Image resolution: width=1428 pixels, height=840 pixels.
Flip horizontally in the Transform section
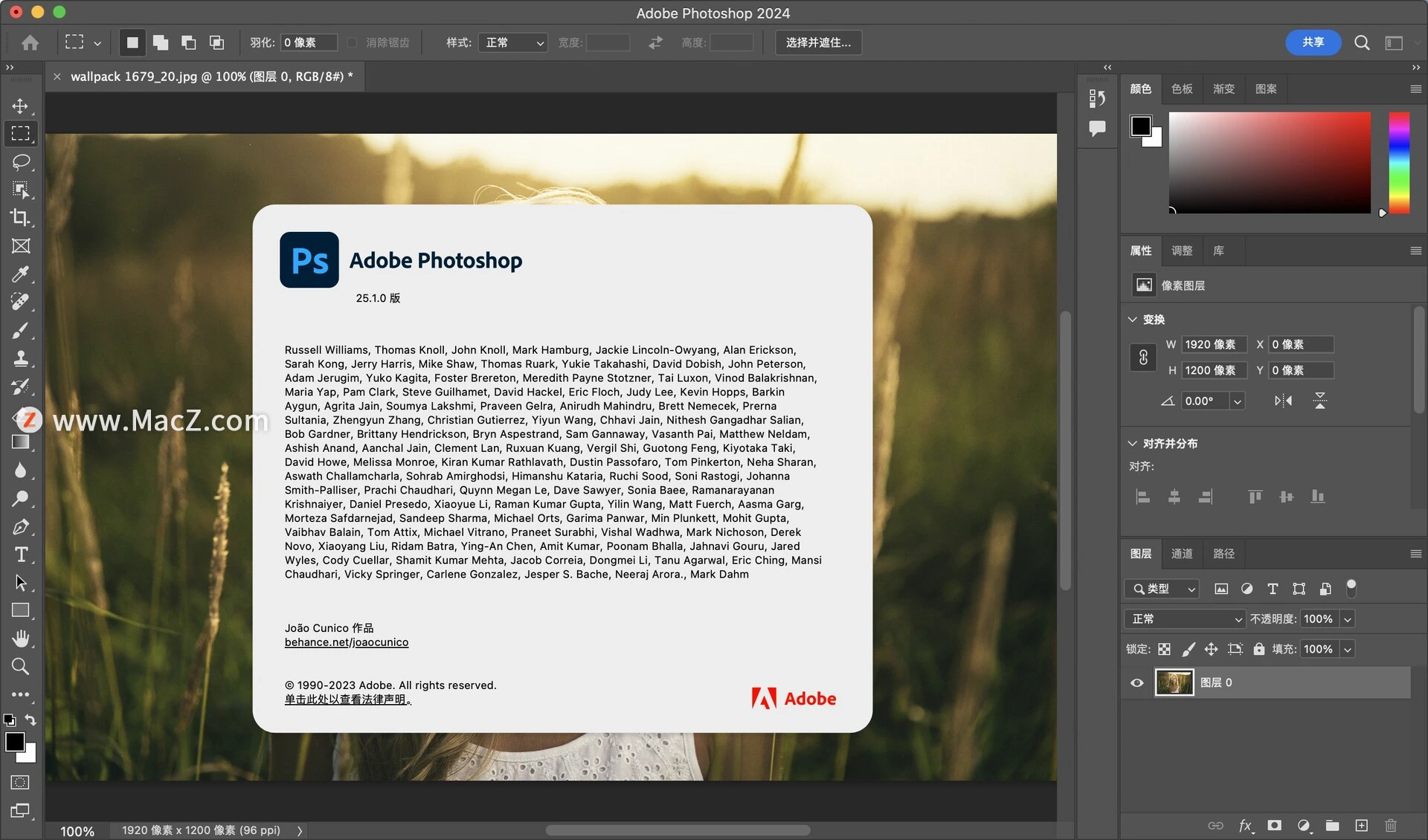(1283, 401)
